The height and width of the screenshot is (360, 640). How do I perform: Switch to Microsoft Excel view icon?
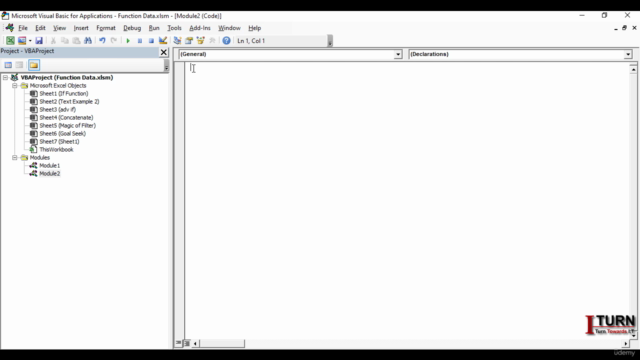[x=10, y=40]
